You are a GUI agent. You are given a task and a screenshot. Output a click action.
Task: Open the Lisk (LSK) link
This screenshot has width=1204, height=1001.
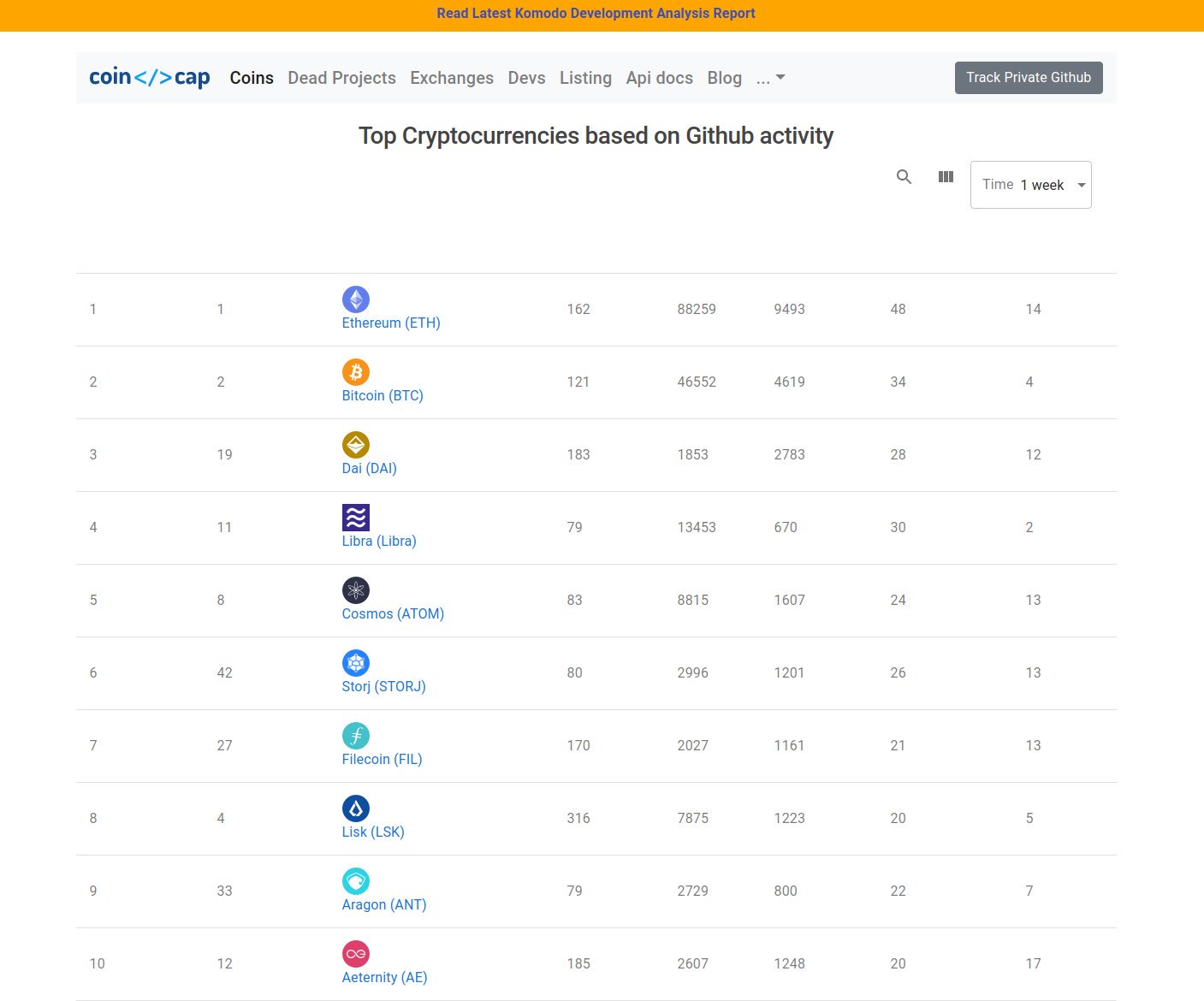coord(373,832)
